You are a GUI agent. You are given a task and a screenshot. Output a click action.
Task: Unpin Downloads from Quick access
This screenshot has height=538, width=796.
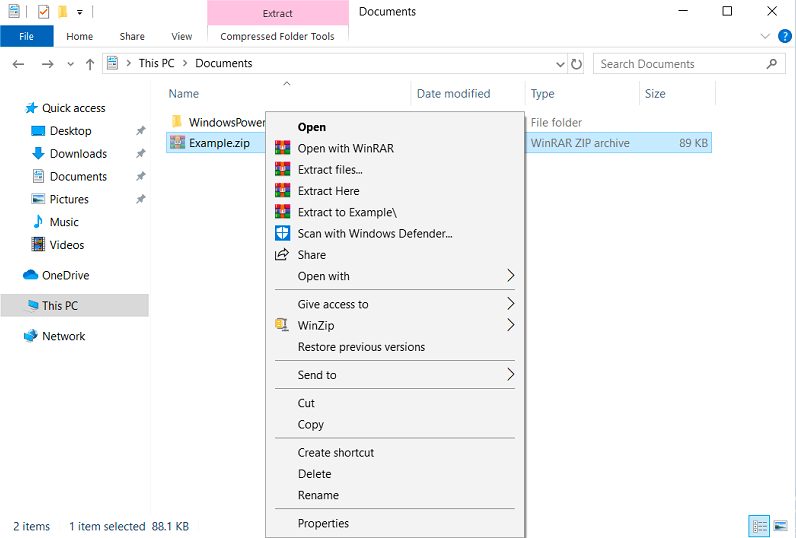coord(141,153)
